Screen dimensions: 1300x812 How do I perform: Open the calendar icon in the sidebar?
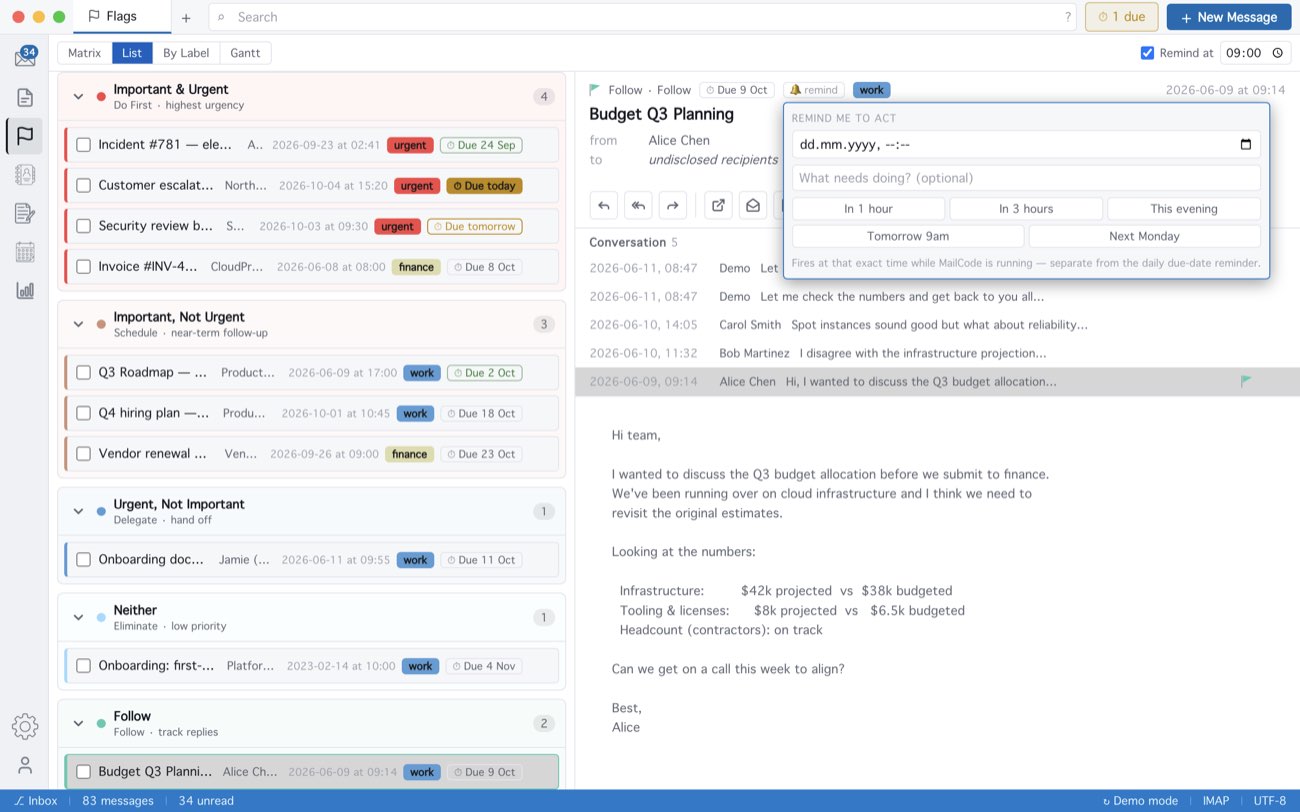(x=25, y=252)
